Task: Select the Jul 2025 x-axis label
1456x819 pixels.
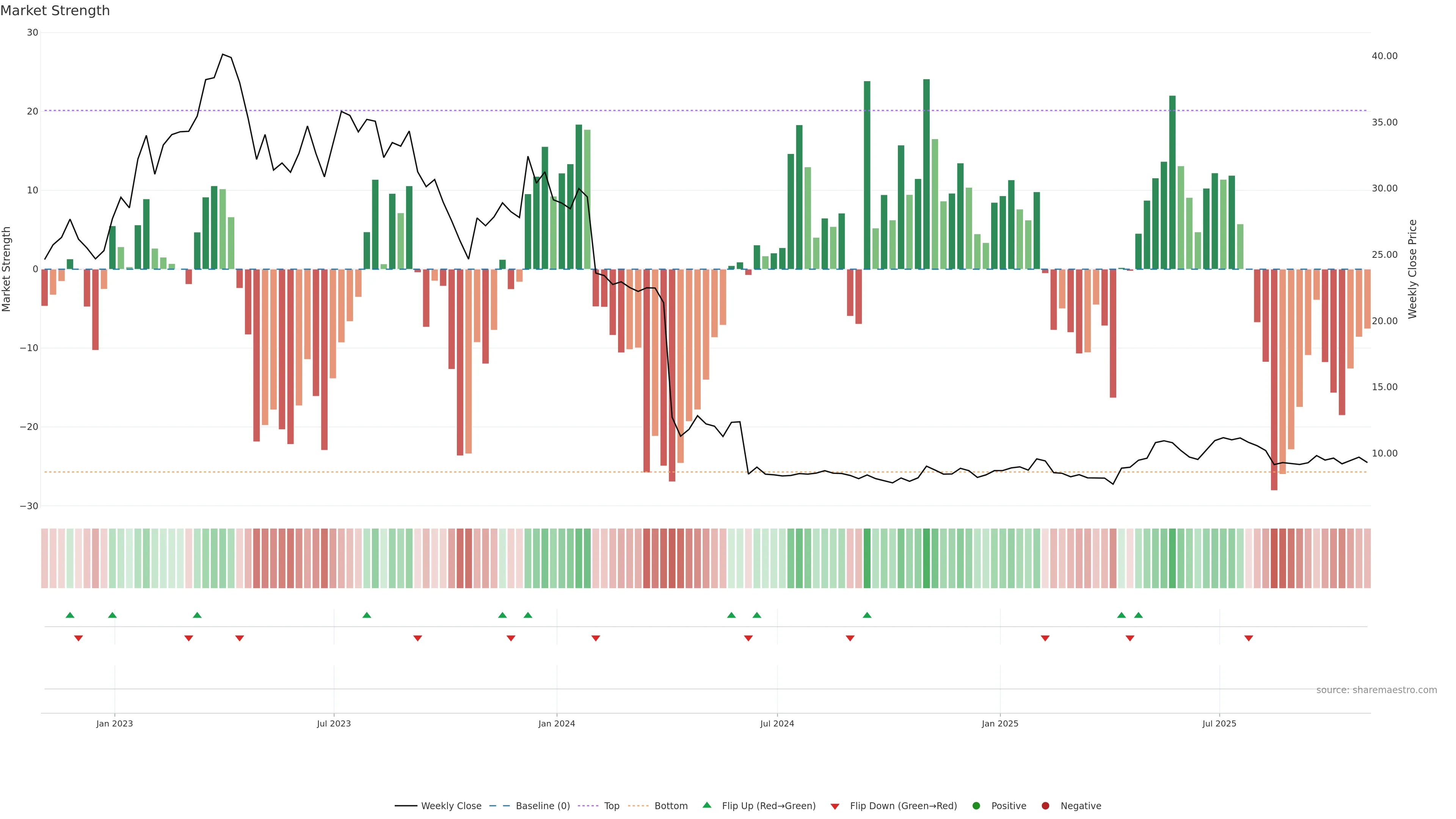Action: pyautogui.click(x=1219, y=723)
